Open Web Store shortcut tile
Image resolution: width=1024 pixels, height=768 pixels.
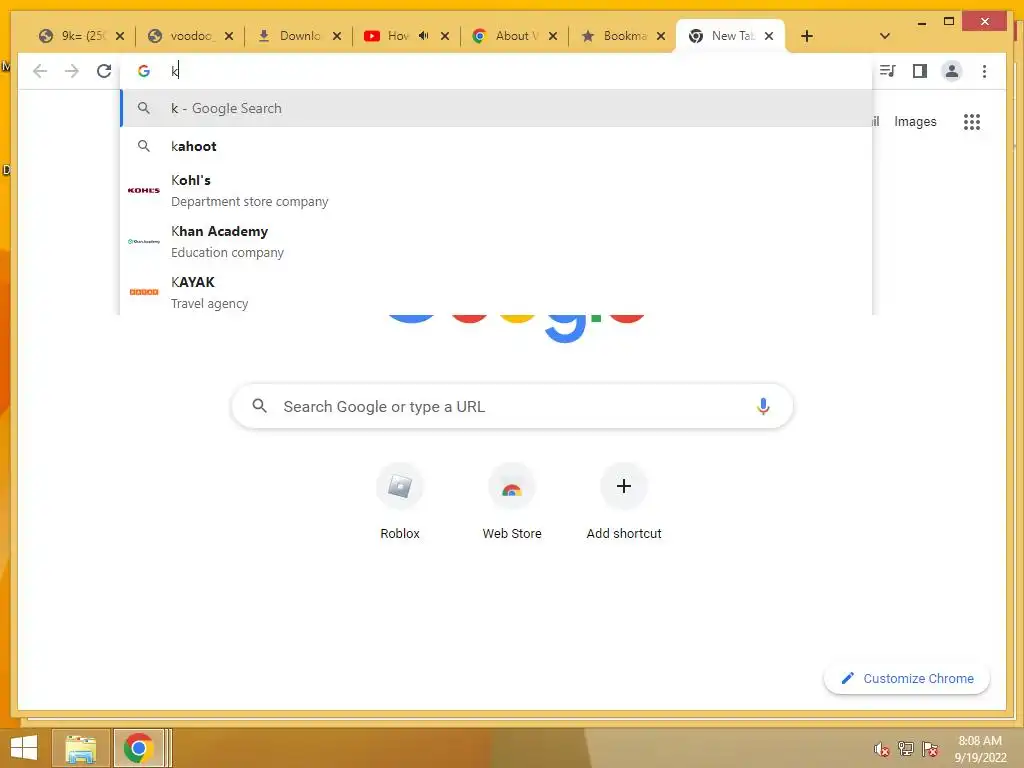[x=512, y=502]
